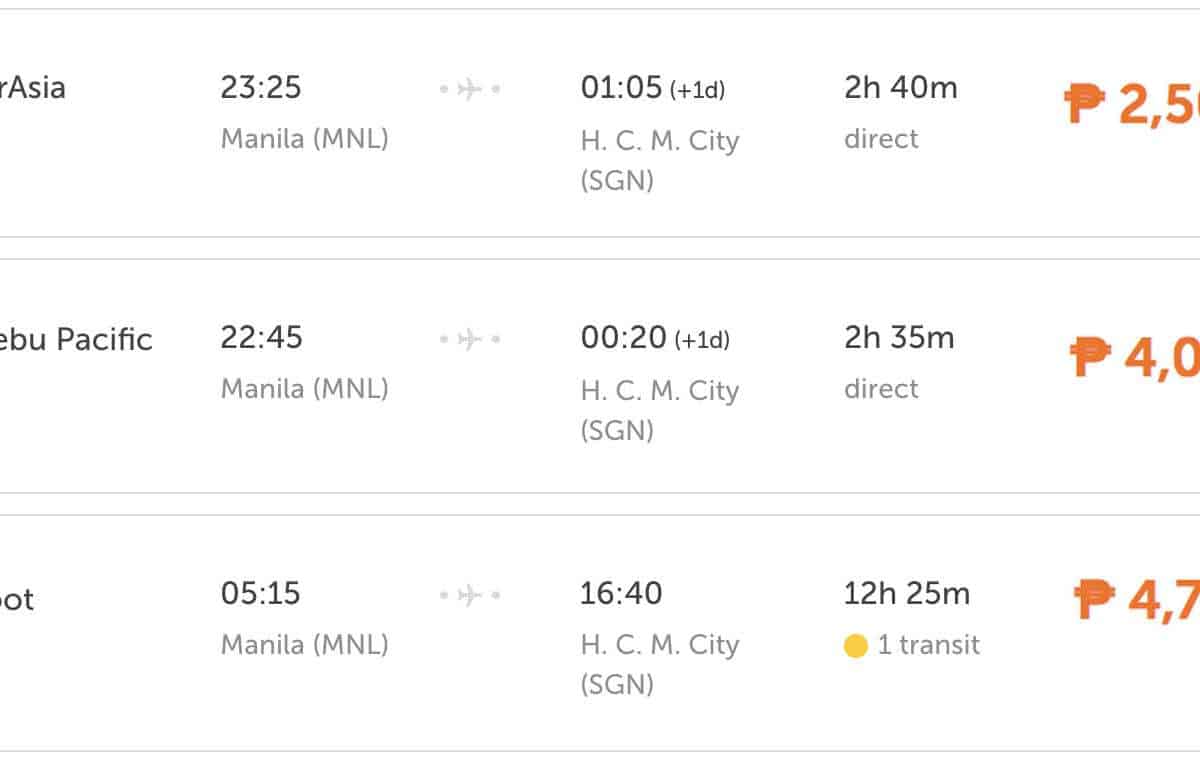
Task: Click the peso sign on 4,0 price
Action: (1090, 356)
